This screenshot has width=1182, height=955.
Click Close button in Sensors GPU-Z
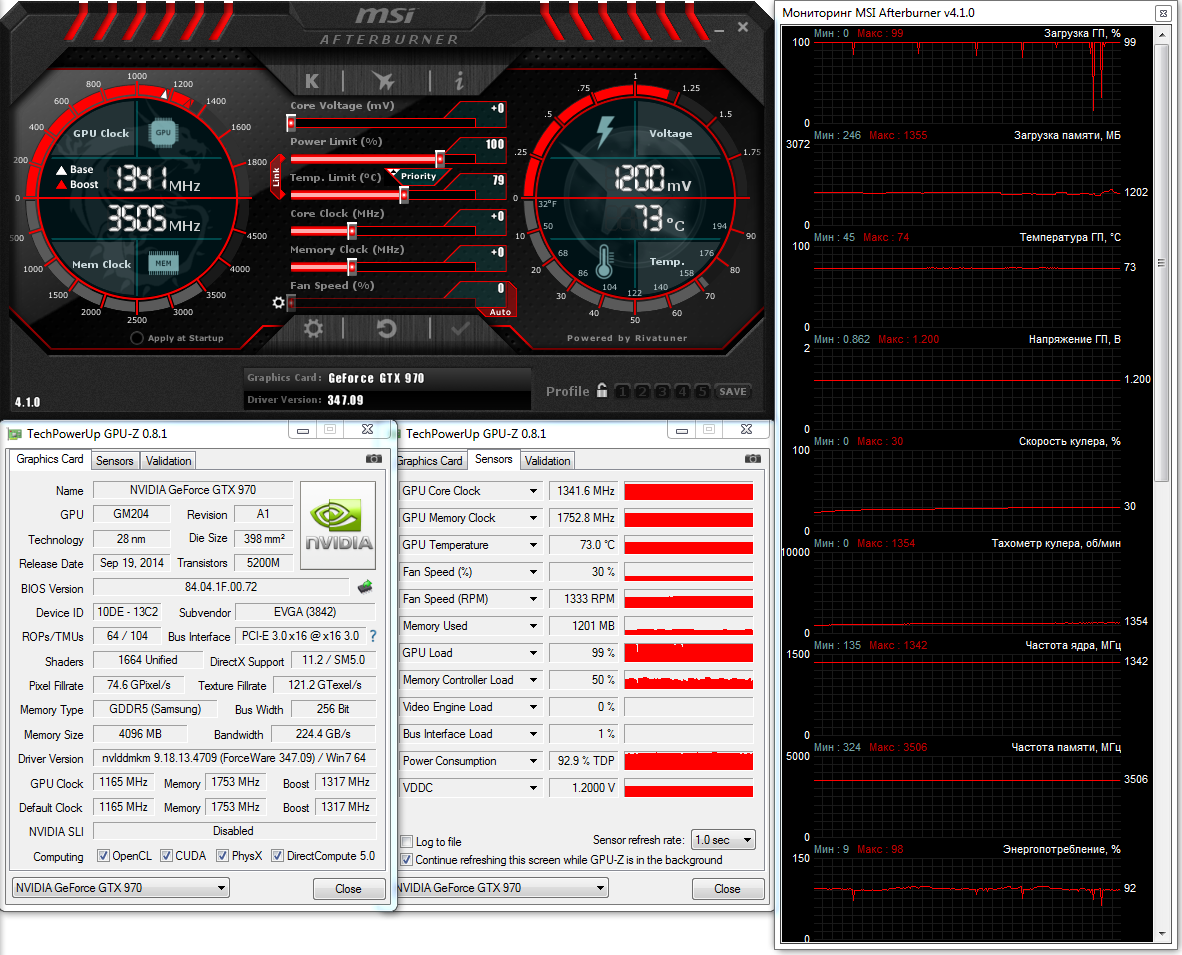click(x=727, y=889)
